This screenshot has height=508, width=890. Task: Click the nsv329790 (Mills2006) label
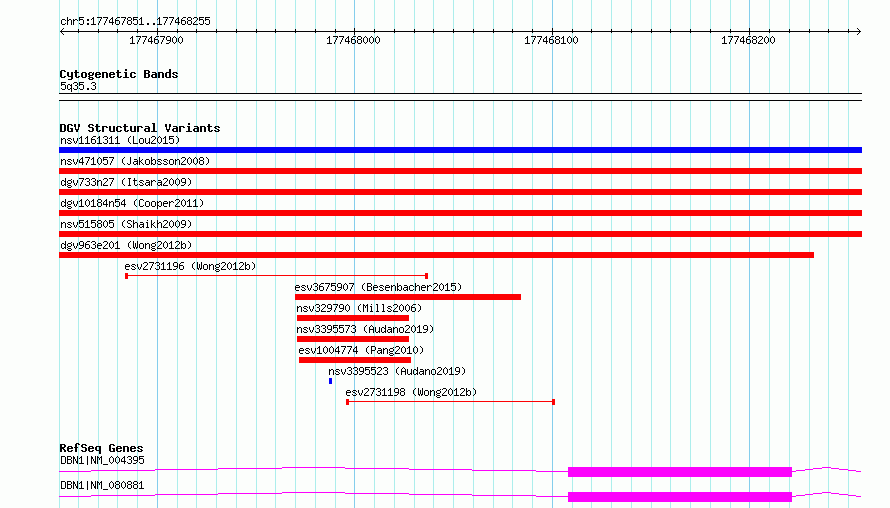(359, 308)
